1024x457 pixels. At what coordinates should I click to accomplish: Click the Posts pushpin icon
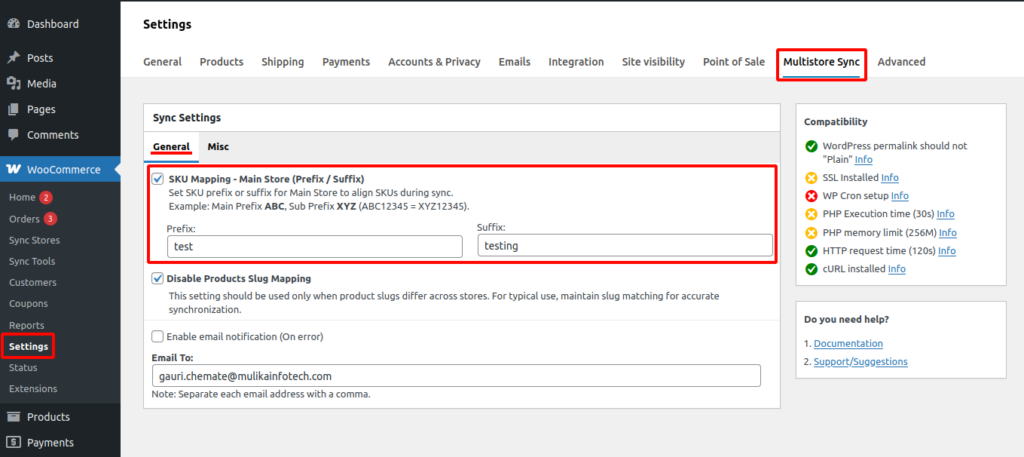(13, 58)
